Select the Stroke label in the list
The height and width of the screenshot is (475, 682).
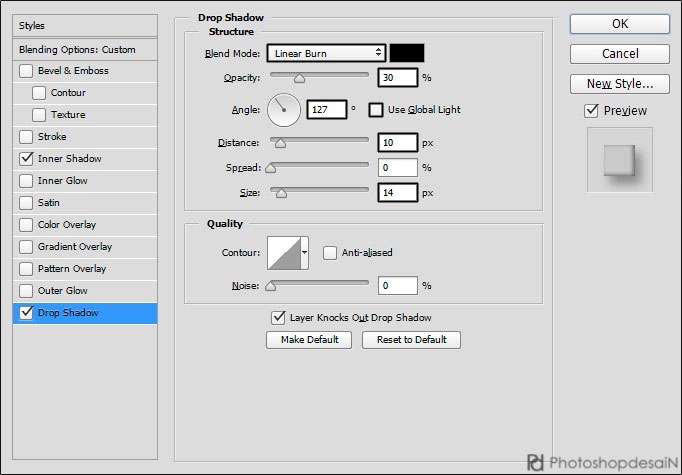52,137
